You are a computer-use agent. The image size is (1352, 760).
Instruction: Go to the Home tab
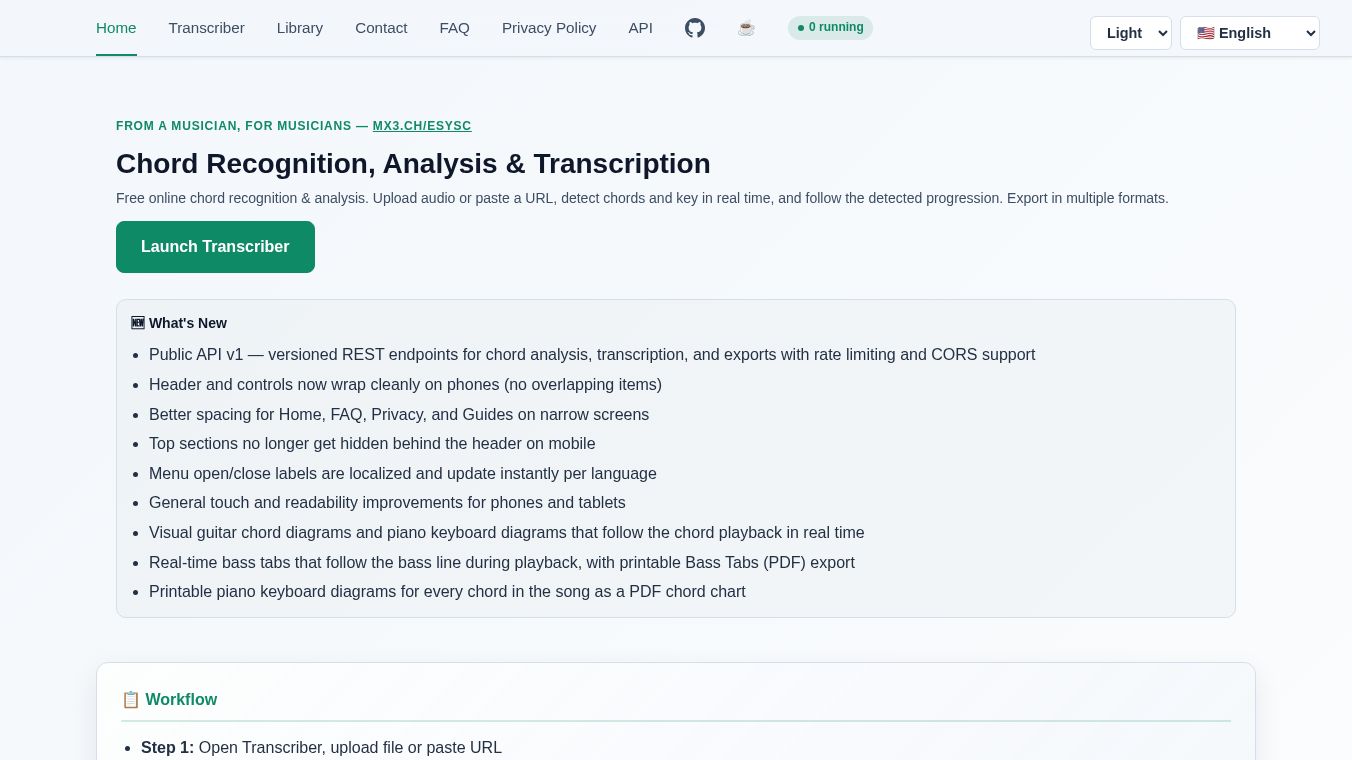coord(116,28)
